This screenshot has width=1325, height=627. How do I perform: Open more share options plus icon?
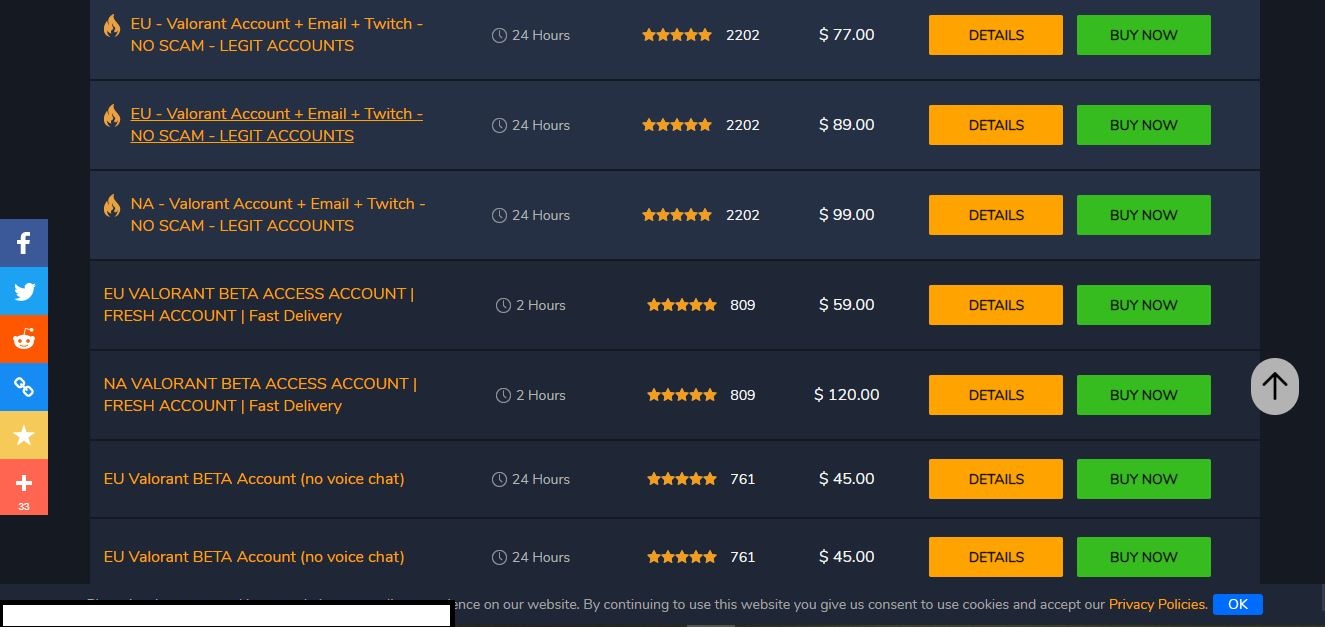point(24,485)
